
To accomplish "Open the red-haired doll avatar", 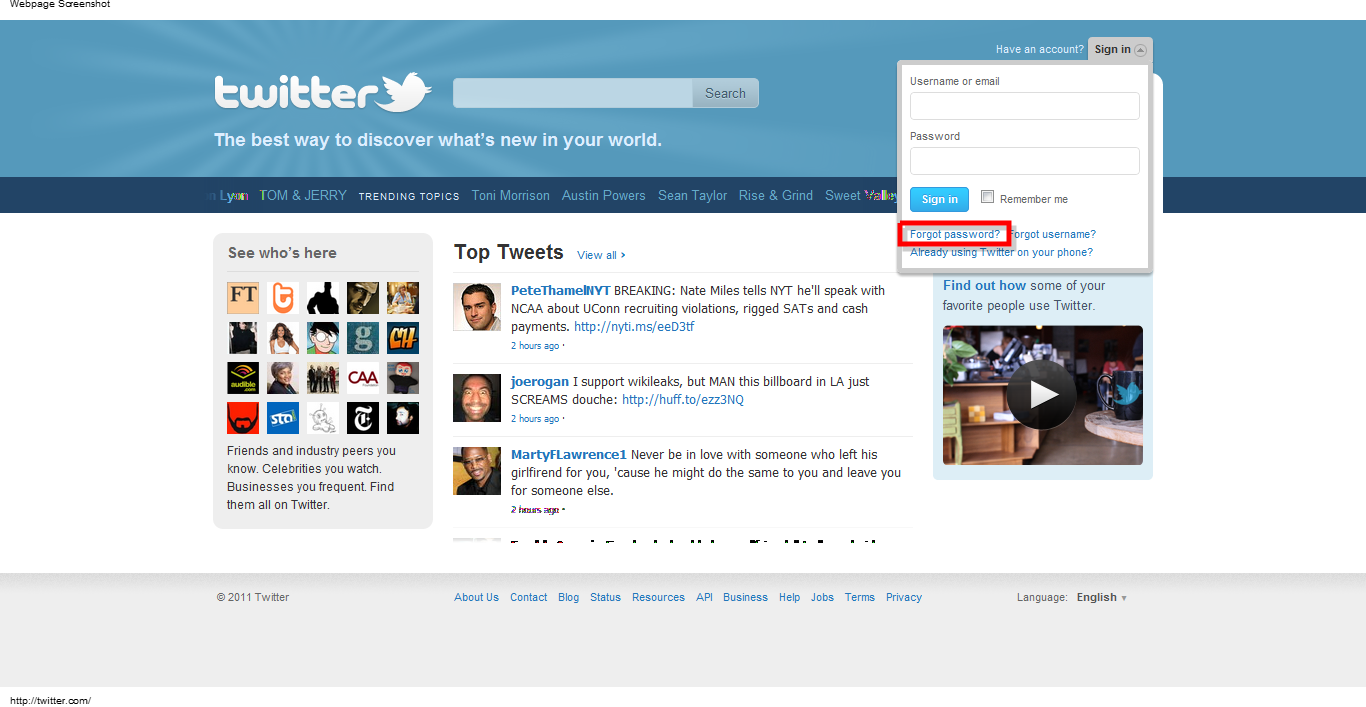I will pyautogui.click(x=403, y=378).
